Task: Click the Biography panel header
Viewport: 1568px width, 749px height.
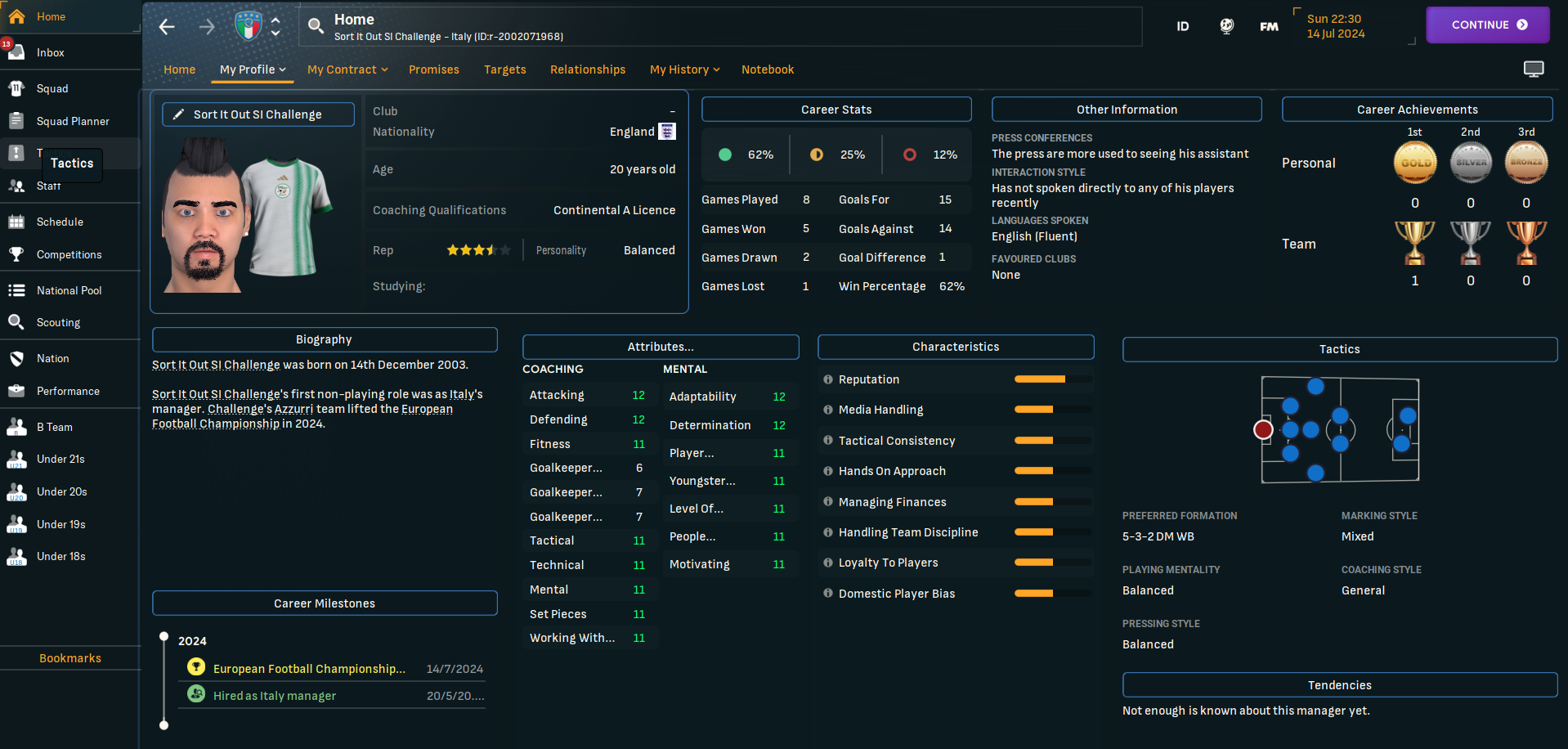Action: click(325, 339)
